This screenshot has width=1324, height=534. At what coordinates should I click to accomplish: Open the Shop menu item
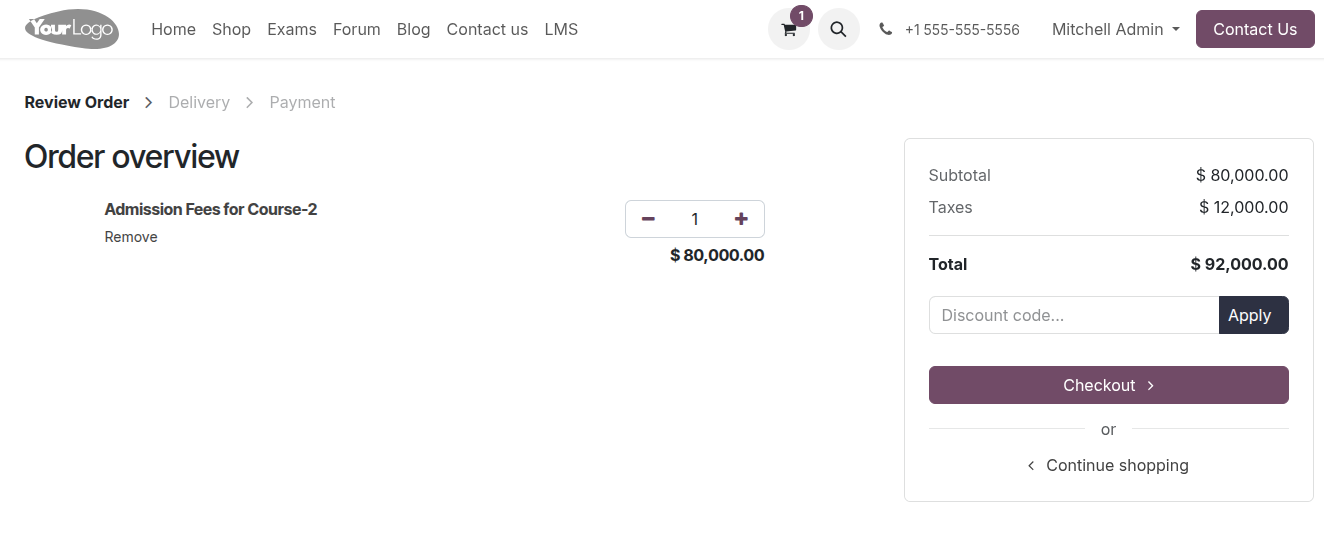tap(231, 30)
